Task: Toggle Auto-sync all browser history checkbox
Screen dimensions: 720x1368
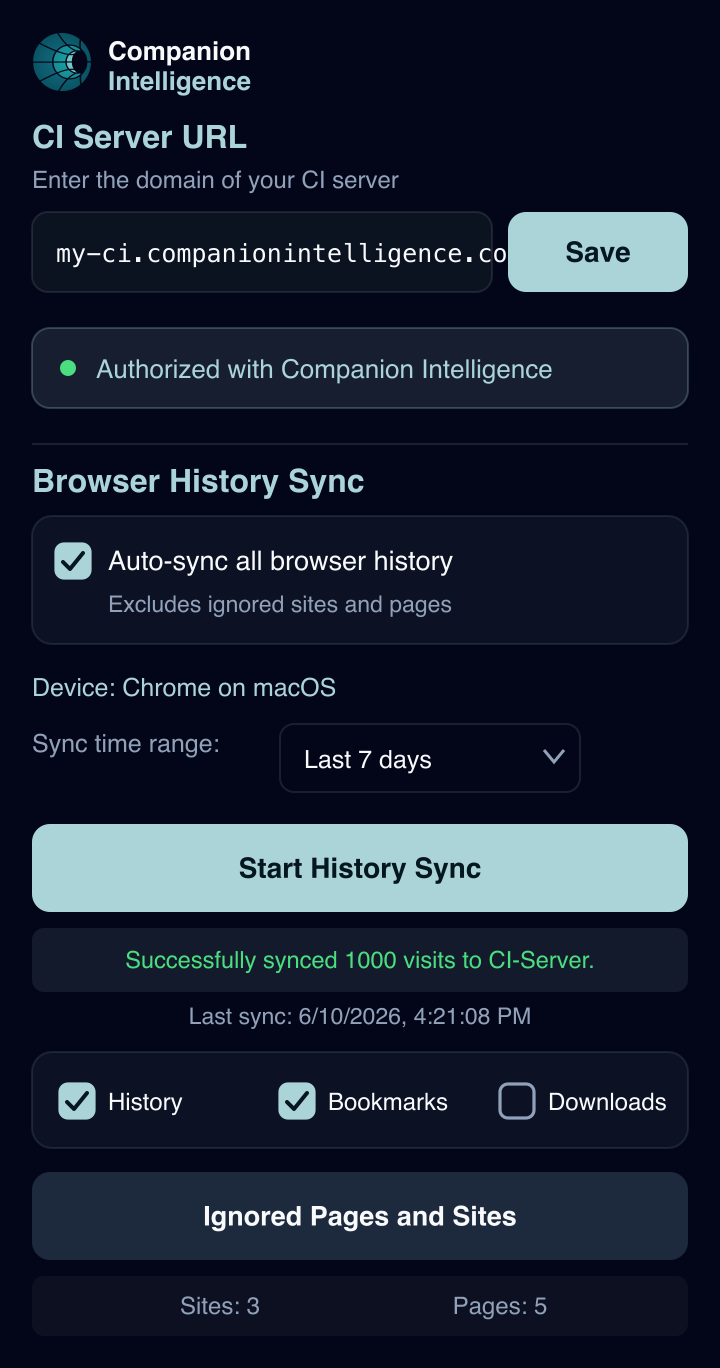Action: click(x=73, y=561)
